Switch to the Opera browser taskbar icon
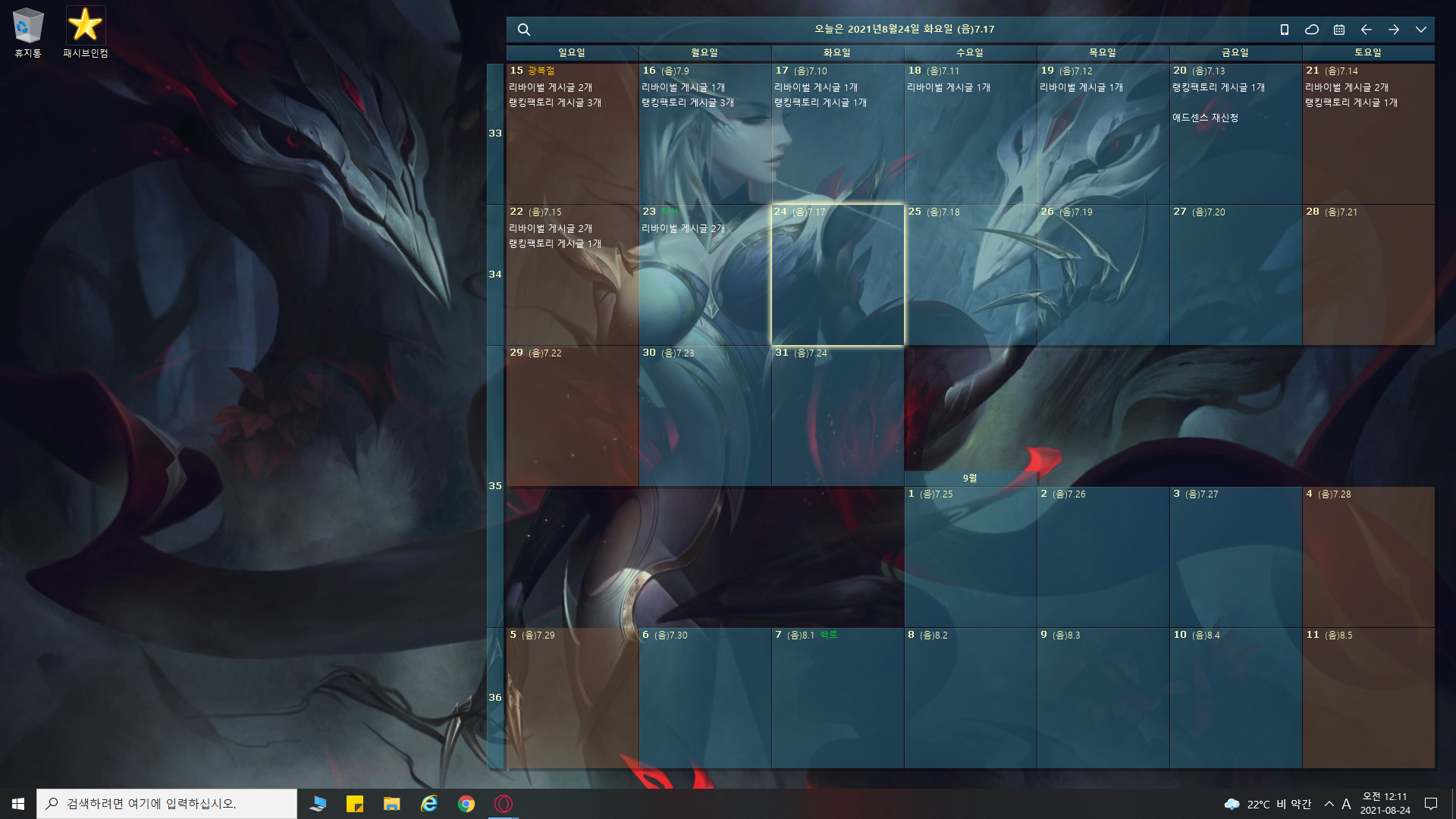The image size is (1456, 819). click(504, 804)
